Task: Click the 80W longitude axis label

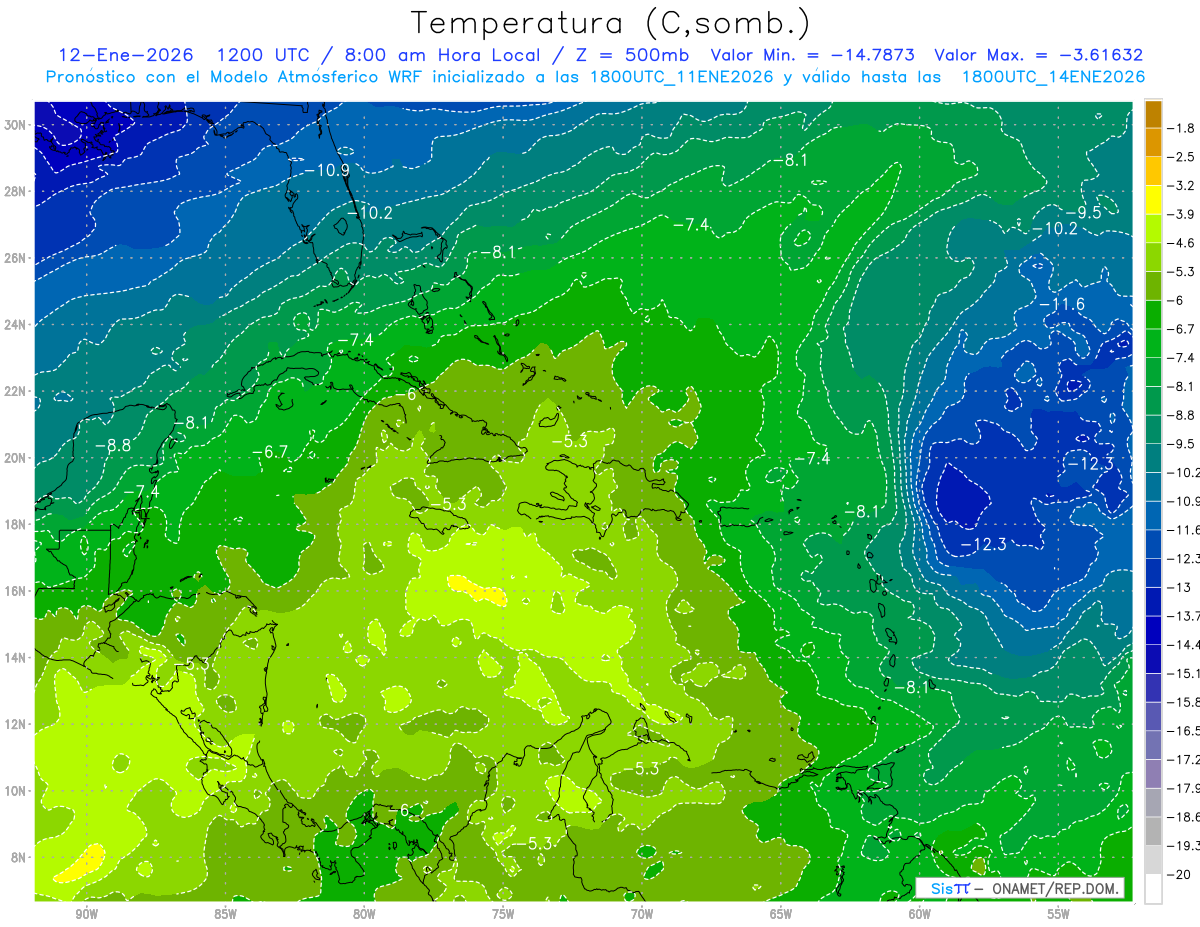Action: (364, 914)
